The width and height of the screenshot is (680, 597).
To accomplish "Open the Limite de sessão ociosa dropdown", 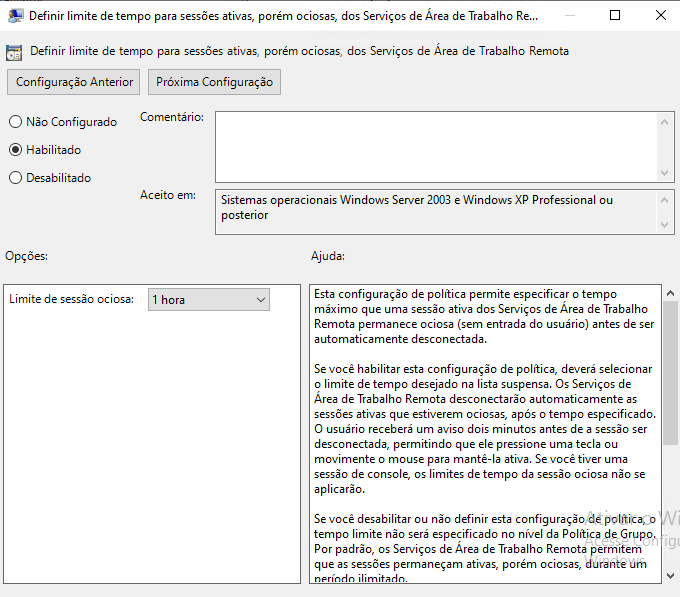I will click(x=209, y=299).
